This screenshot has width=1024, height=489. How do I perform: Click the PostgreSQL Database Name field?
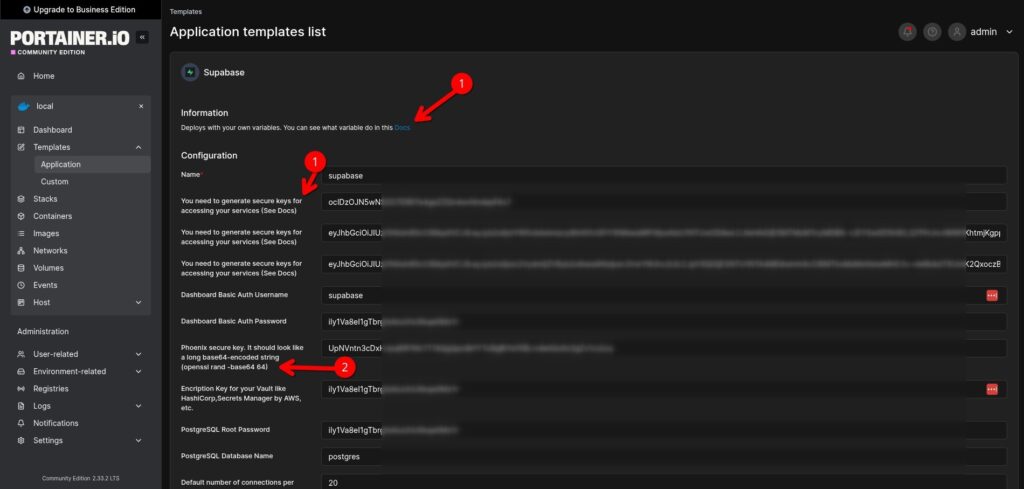664,456
